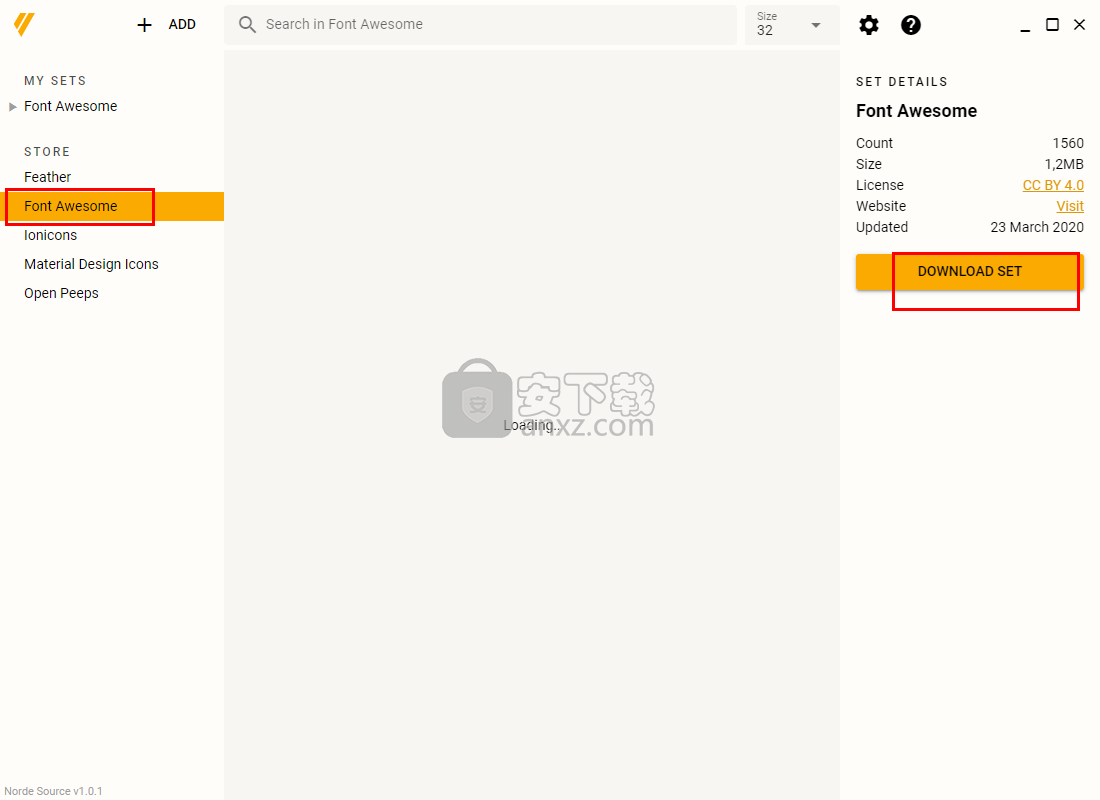Focus the Search in Font Awesome field
The height and width of the screenshot is (800, 1100).
pos(481,25)
